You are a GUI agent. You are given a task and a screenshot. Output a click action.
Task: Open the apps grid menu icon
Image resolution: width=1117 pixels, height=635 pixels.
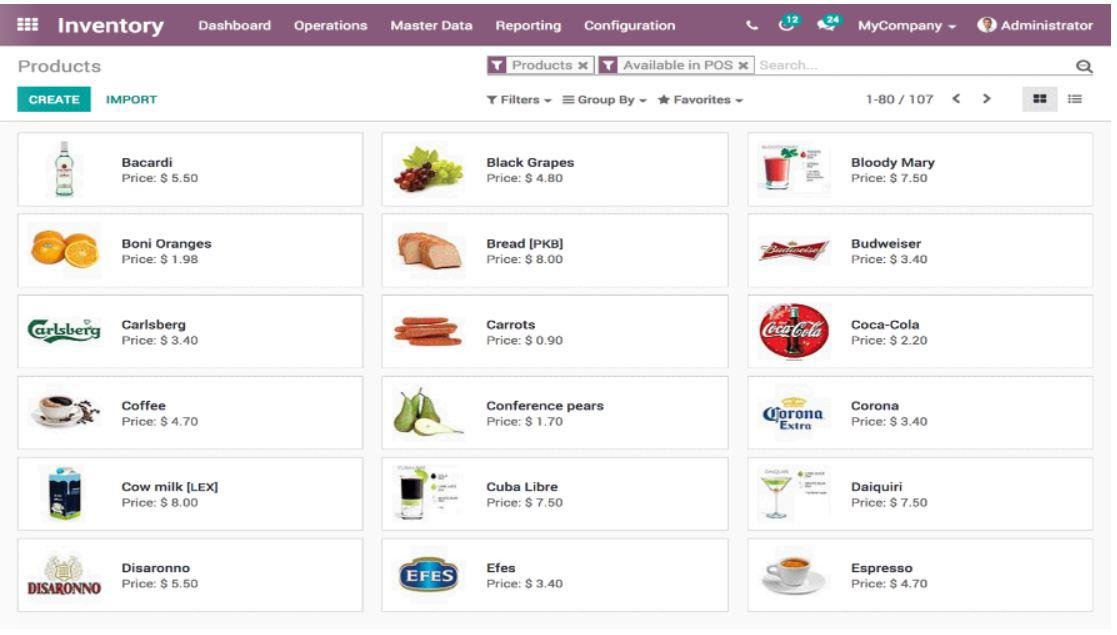click(27, 25)
